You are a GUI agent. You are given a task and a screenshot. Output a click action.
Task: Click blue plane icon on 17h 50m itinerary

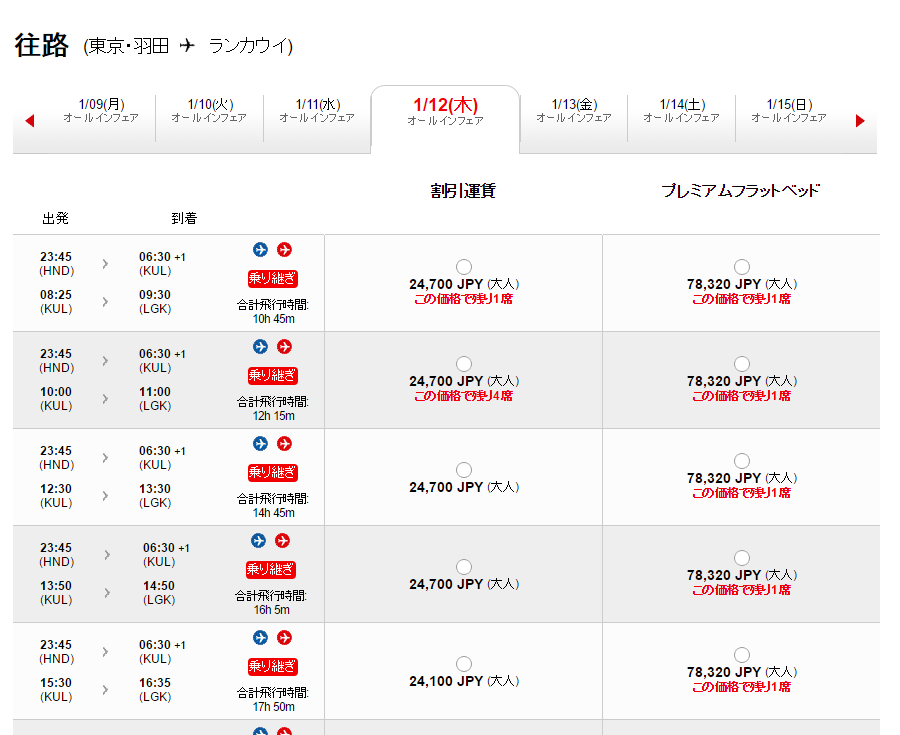tap(260, 637)
